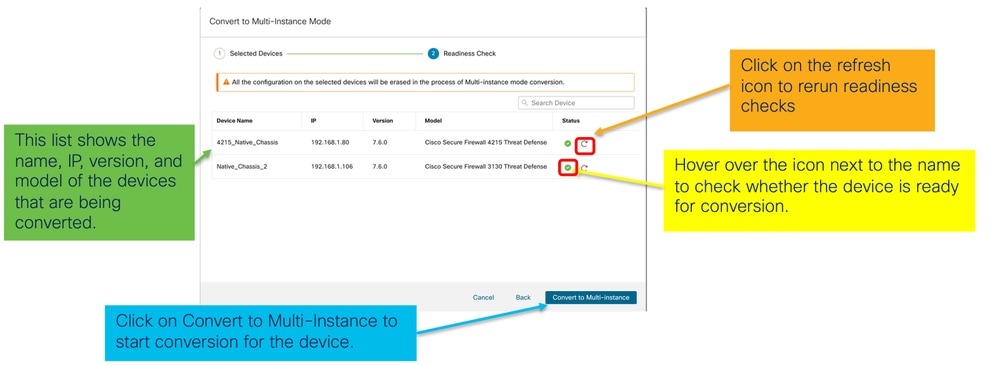Go Back to the previous step
The height and width of the screenshot is (366, 999).
click(x=523, y=298)
